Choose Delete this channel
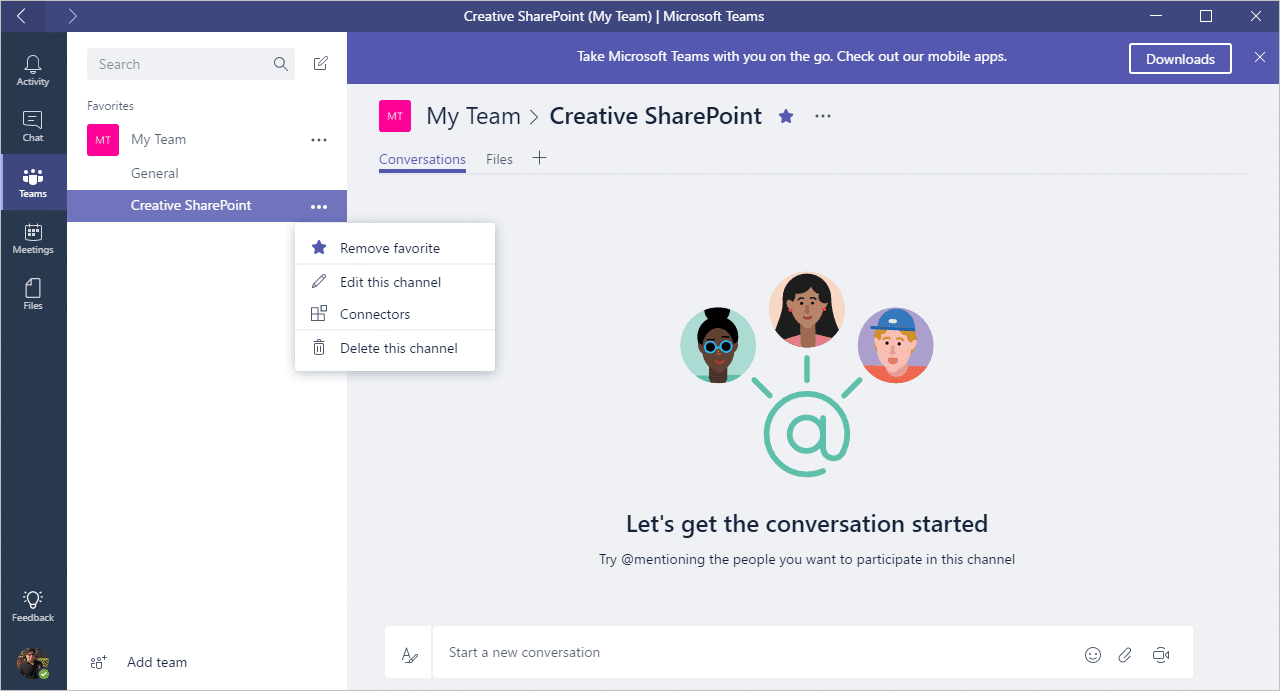The image size is (1280, 691). pos(395,348)
